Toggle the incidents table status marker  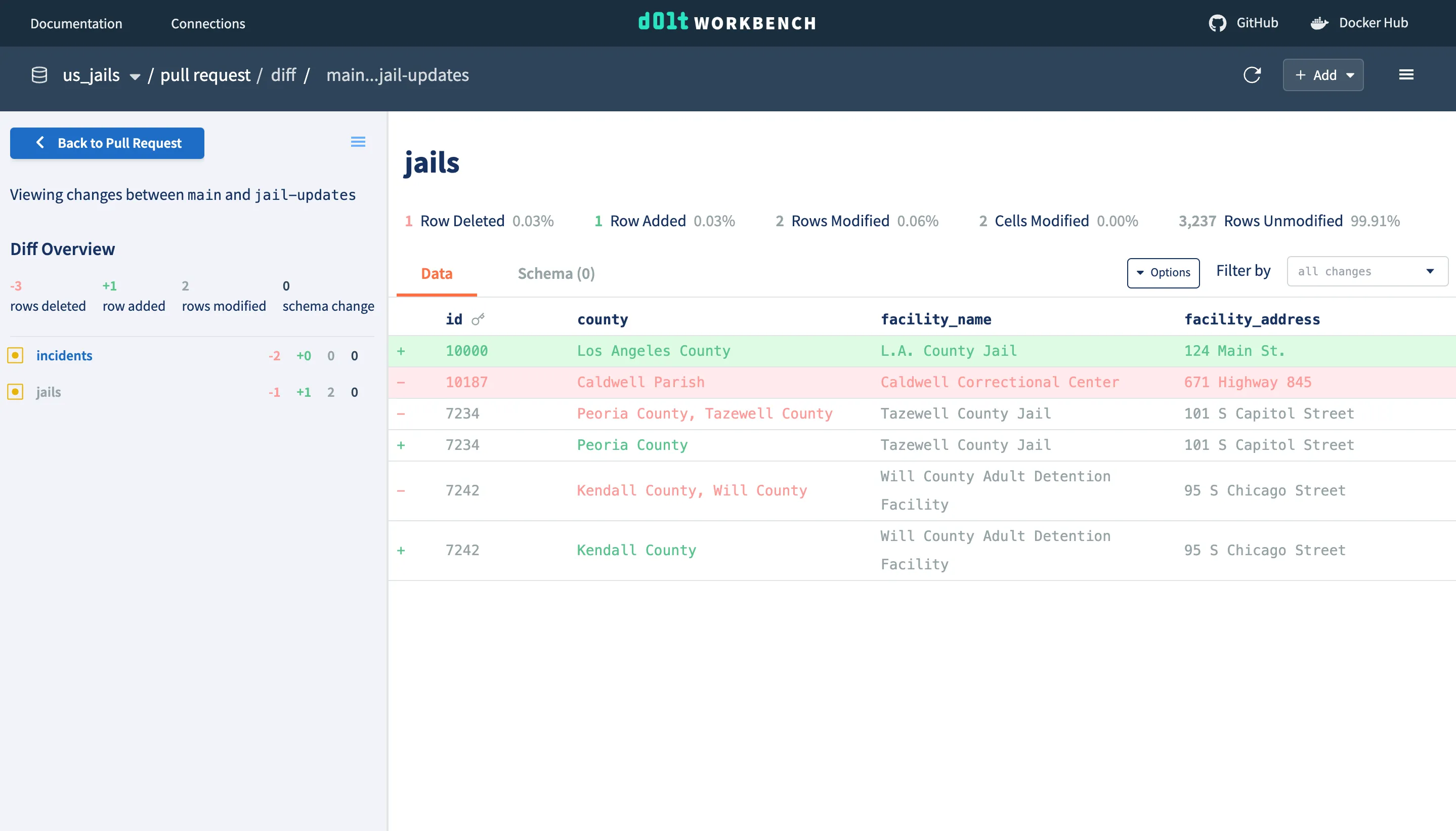(x=15, y=356)
